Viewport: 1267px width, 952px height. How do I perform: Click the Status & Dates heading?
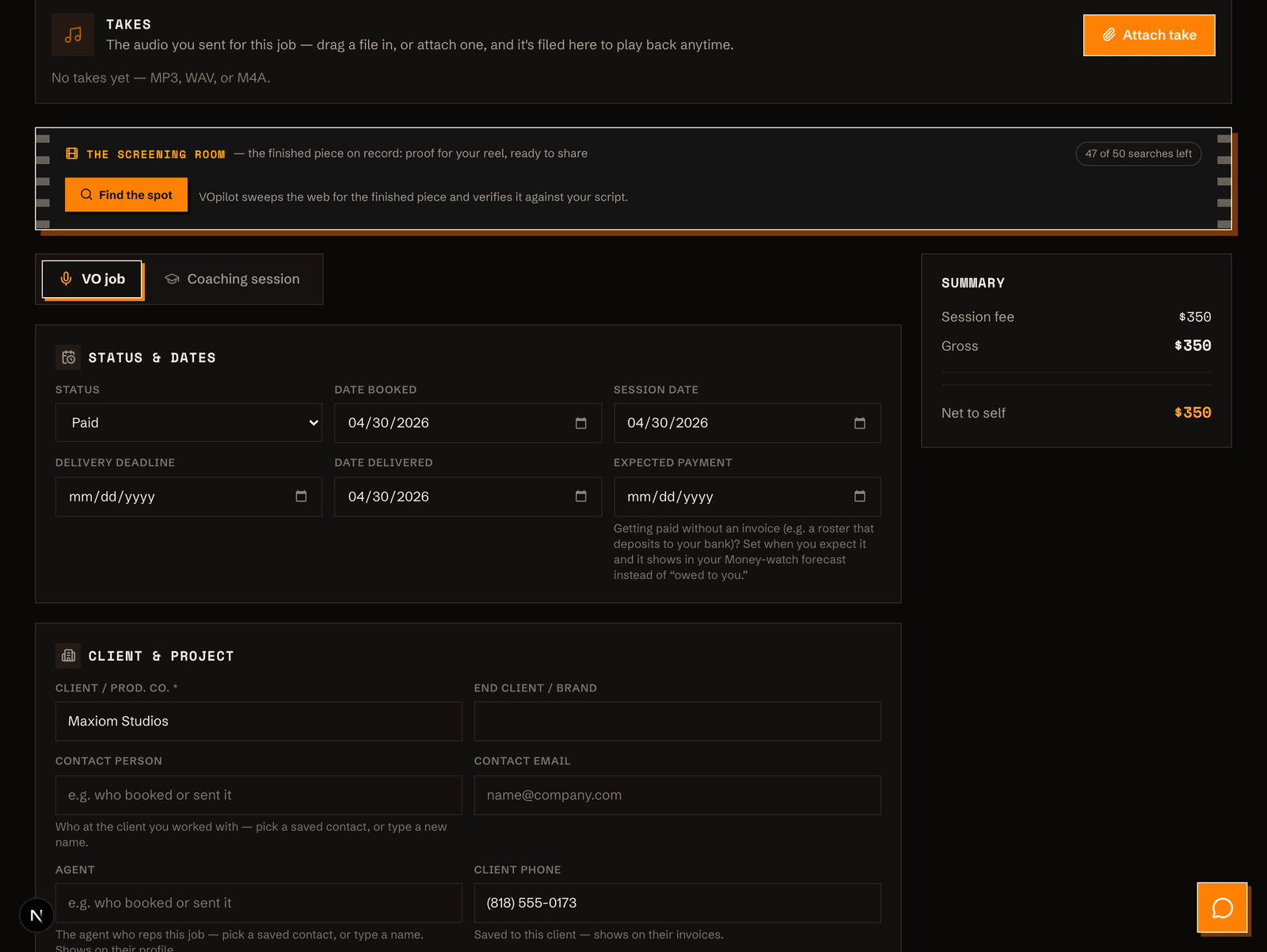point(152,358)
